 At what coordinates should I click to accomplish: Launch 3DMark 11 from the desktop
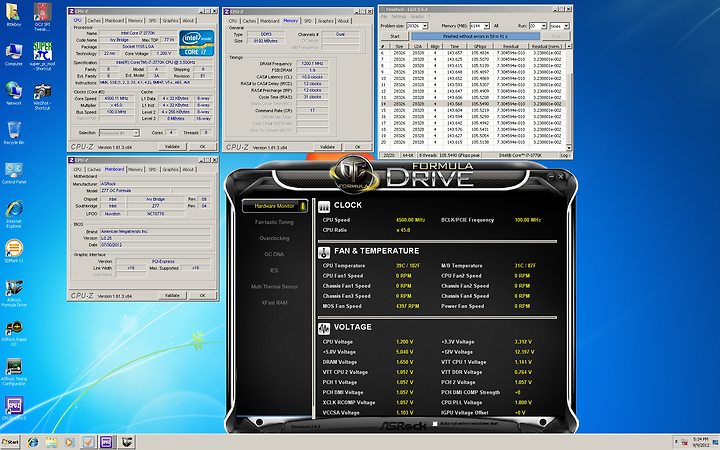14,251
